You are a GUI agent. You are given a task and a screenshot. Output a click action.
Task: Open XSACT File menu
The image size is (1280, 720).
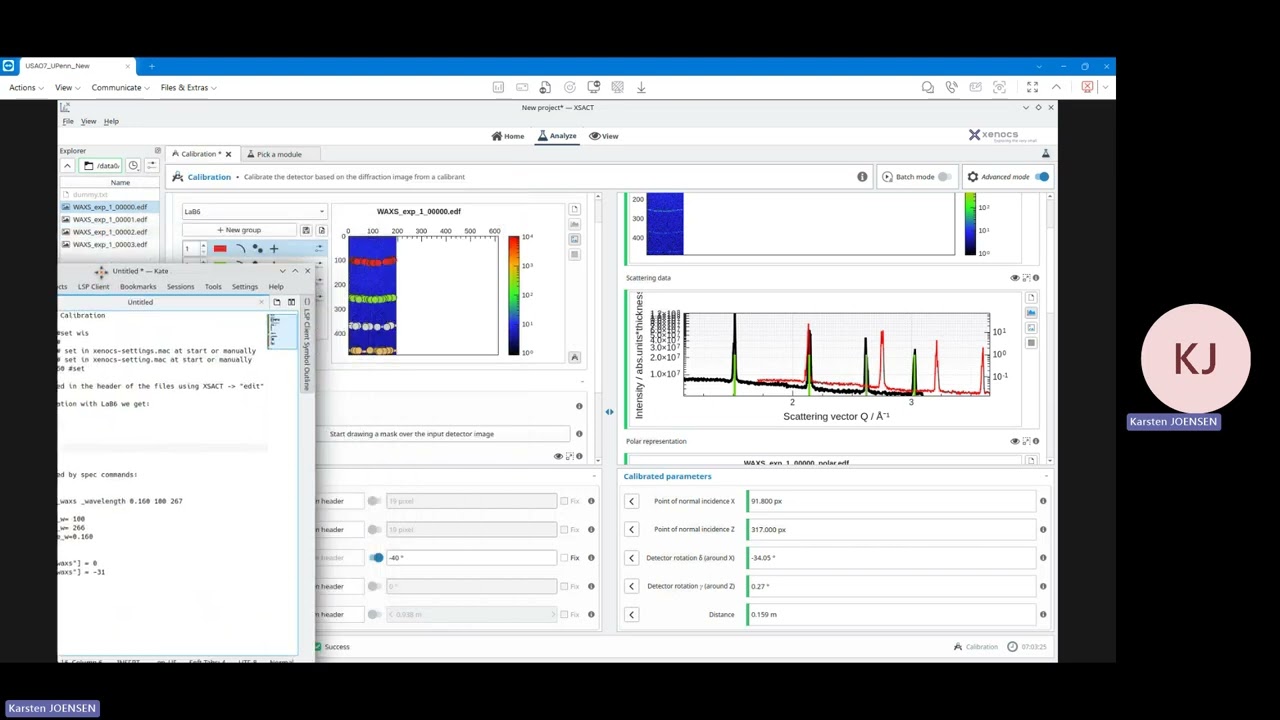68,122
